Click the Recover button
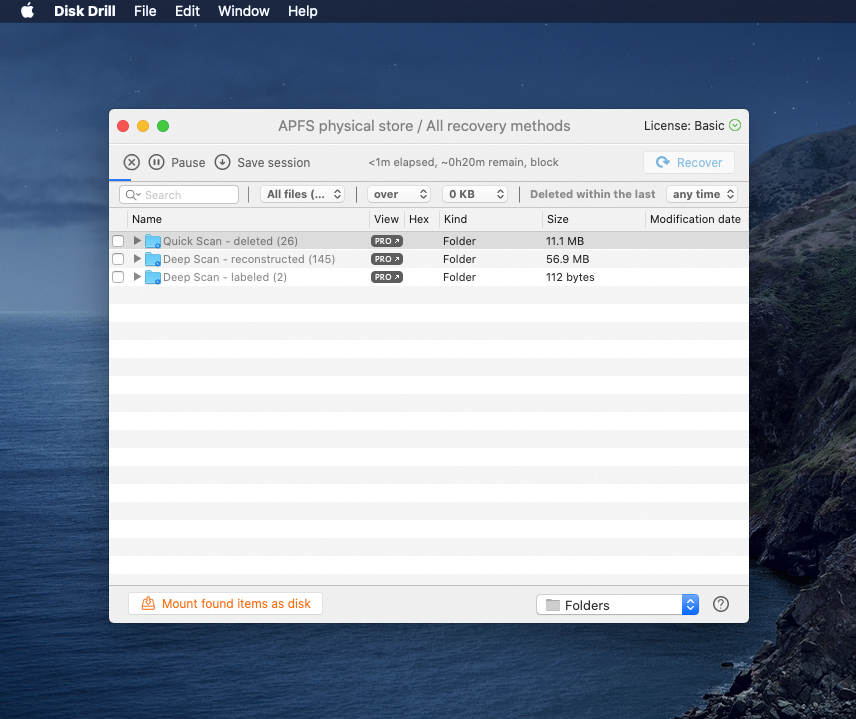The height and width of the screenshot is (719, 856). [x=689, y=162]
